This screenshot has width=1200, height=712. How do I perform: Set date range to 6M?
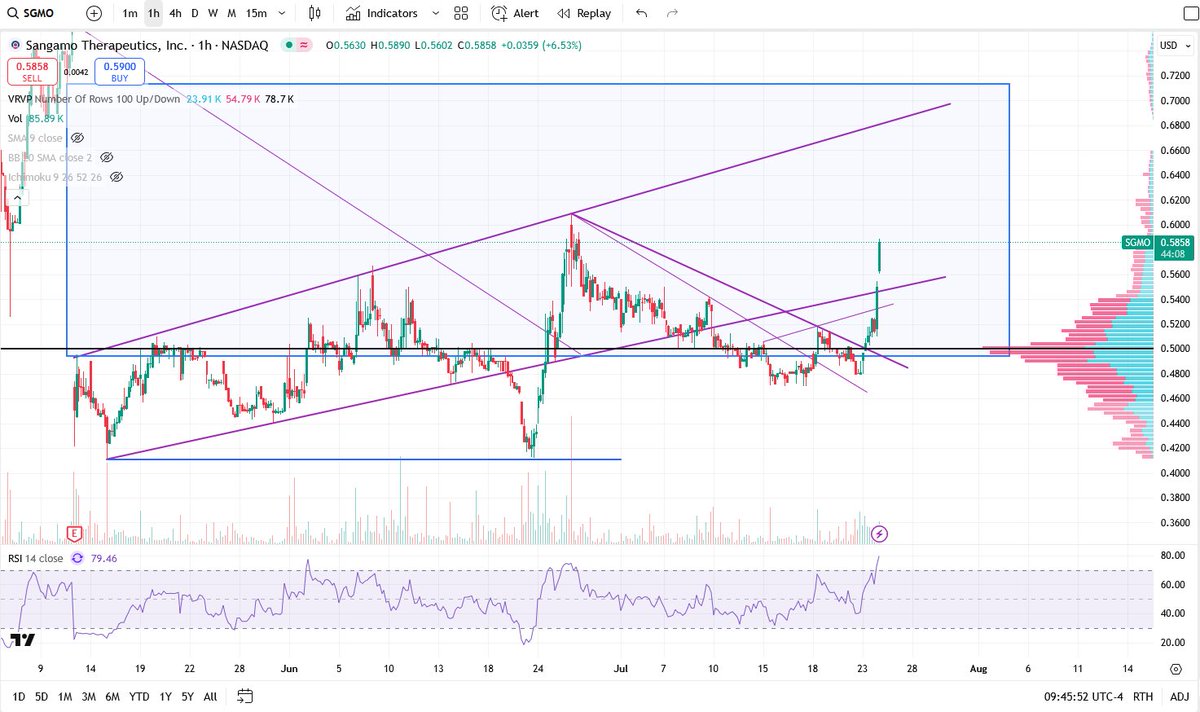tap(113, 696)
